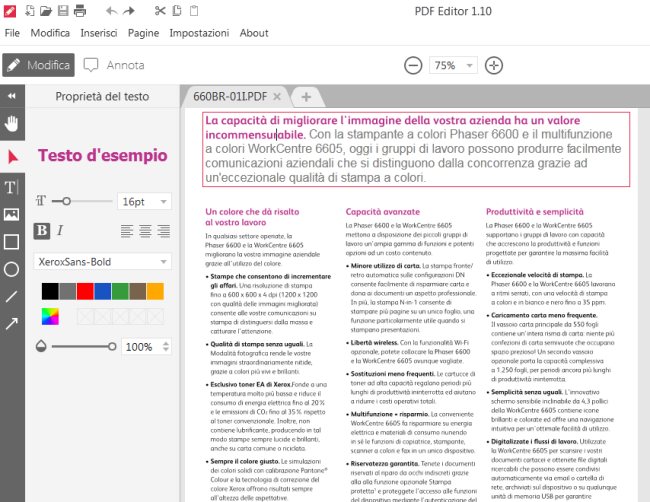Screen dimensions: 650x502
Task: Redo the last action
Action: click(129, 11)
